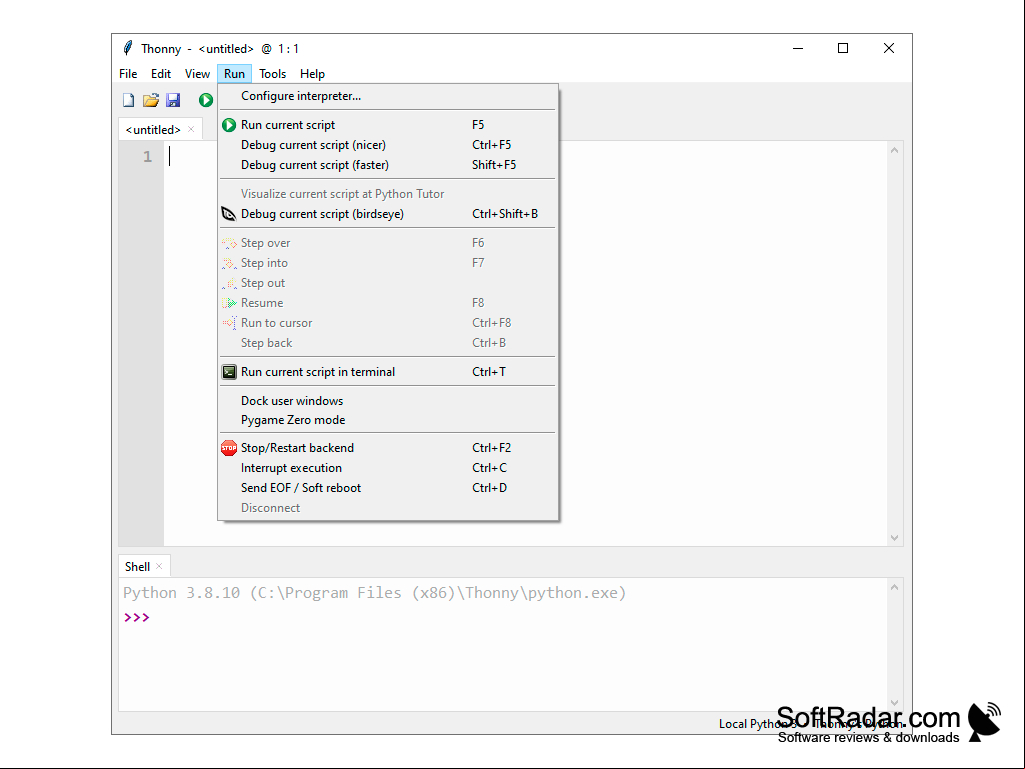Open the Edit menu
This screenshot has width=1025, height=769.
161,74
